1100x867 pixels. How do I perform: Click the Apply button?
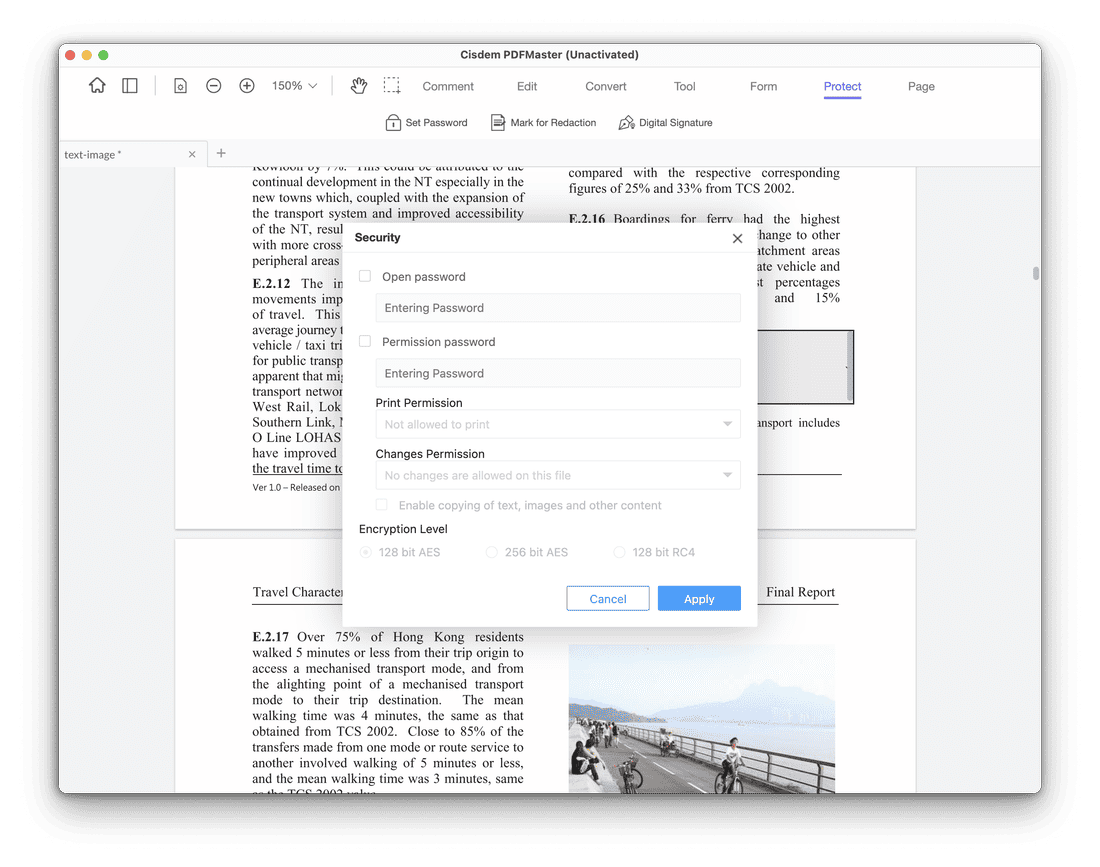point(699,598)
